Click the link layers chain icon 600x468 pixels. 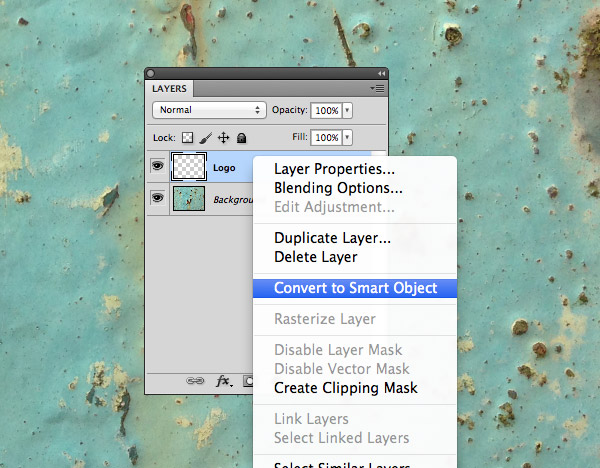(195, 381)
